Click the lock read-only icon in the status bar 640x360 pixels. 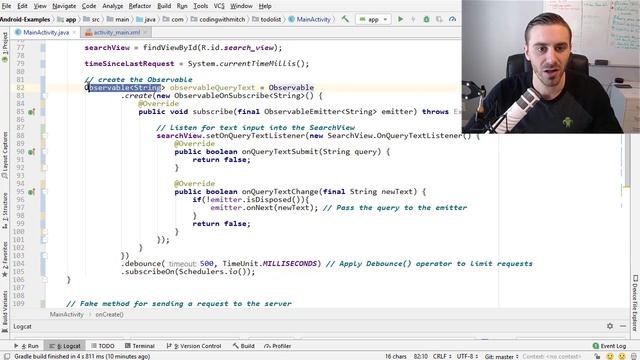[597, 356]
